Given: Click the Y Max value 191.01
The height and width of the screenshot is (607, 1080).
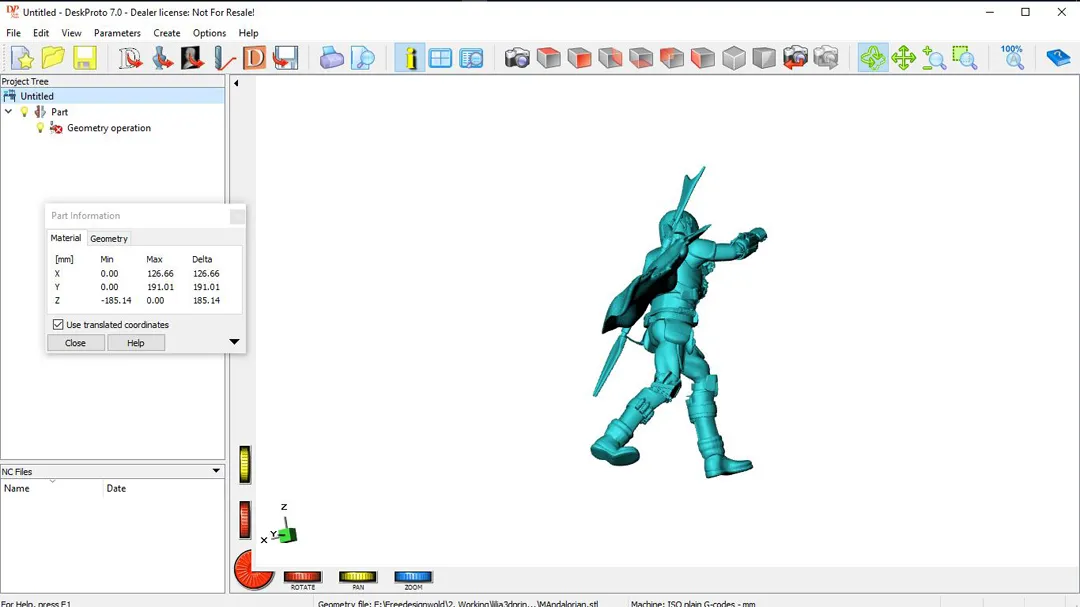Looking at the screenshot, I should 160,287.
